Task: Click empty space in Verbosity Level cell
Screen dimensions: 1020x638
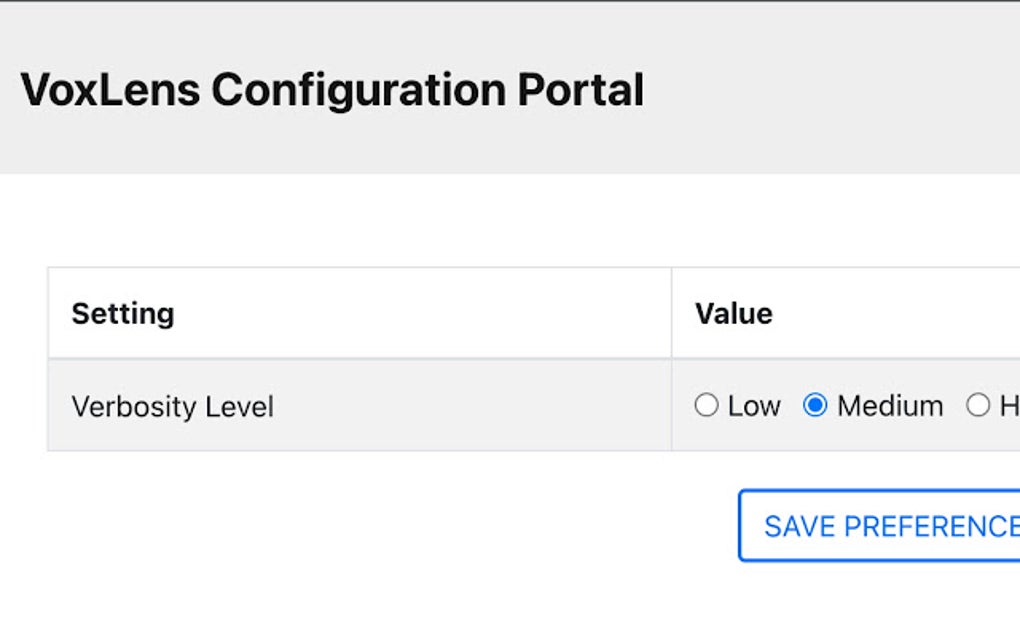Action: (470, 407)
